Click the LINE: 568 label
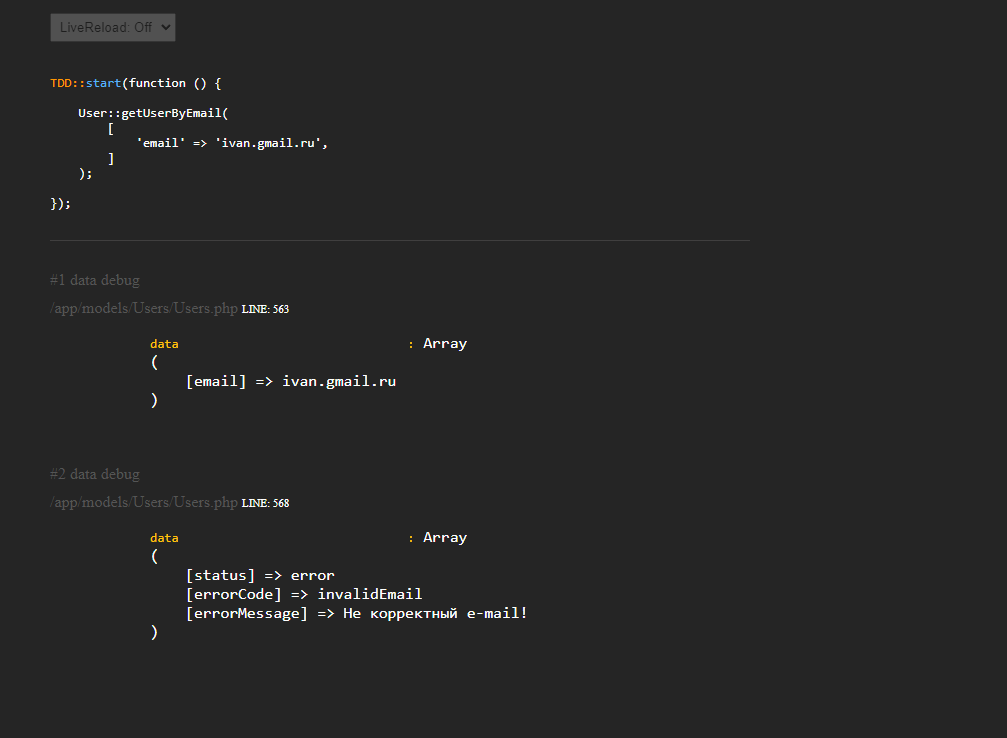 point(265,503)
